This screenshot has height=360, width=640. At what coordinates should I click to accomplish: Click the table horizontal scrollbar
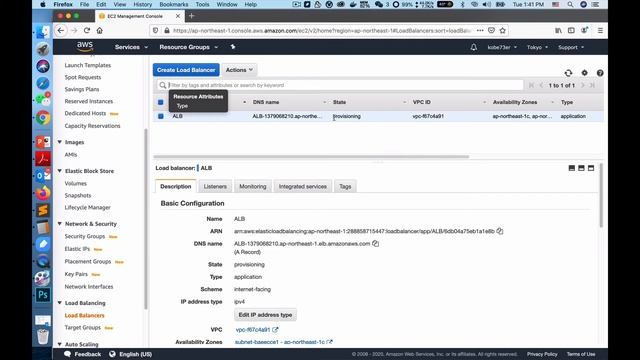point(311,156)
